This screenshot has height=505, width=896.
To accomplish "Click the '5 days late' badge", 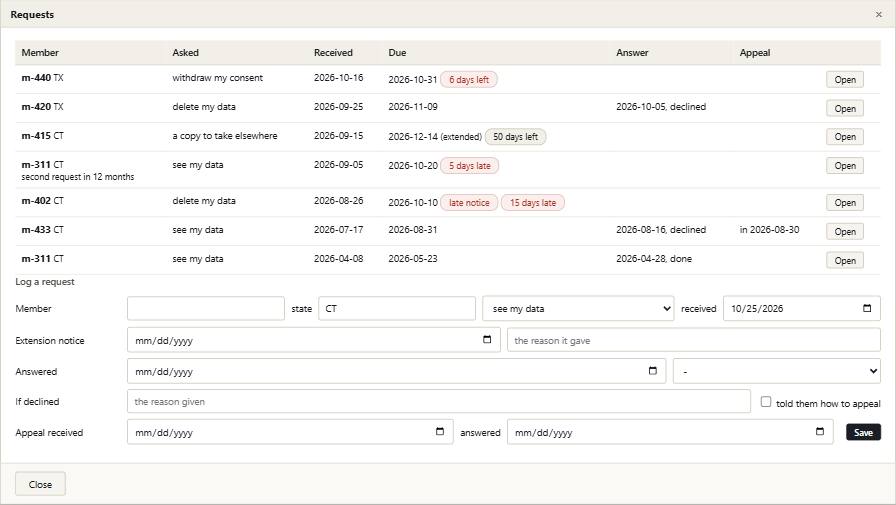I will tap(469, 166).
